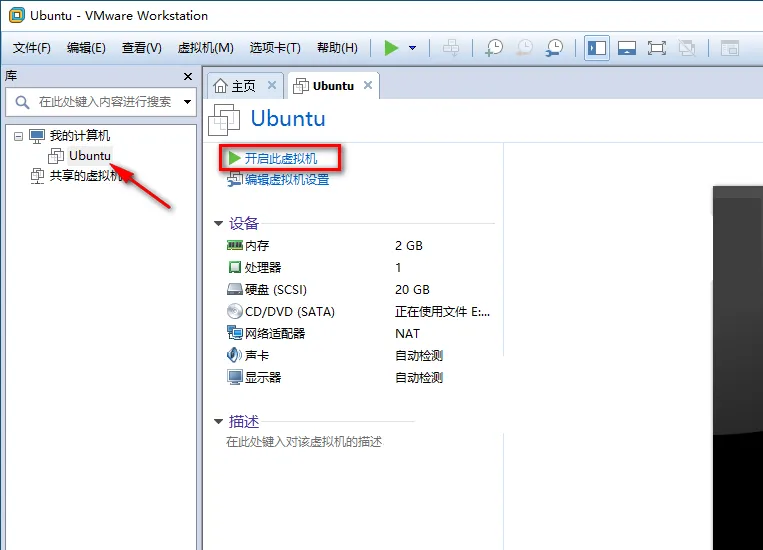Click the console view toolbar icon
763x550 pixels.
[730, 48]
